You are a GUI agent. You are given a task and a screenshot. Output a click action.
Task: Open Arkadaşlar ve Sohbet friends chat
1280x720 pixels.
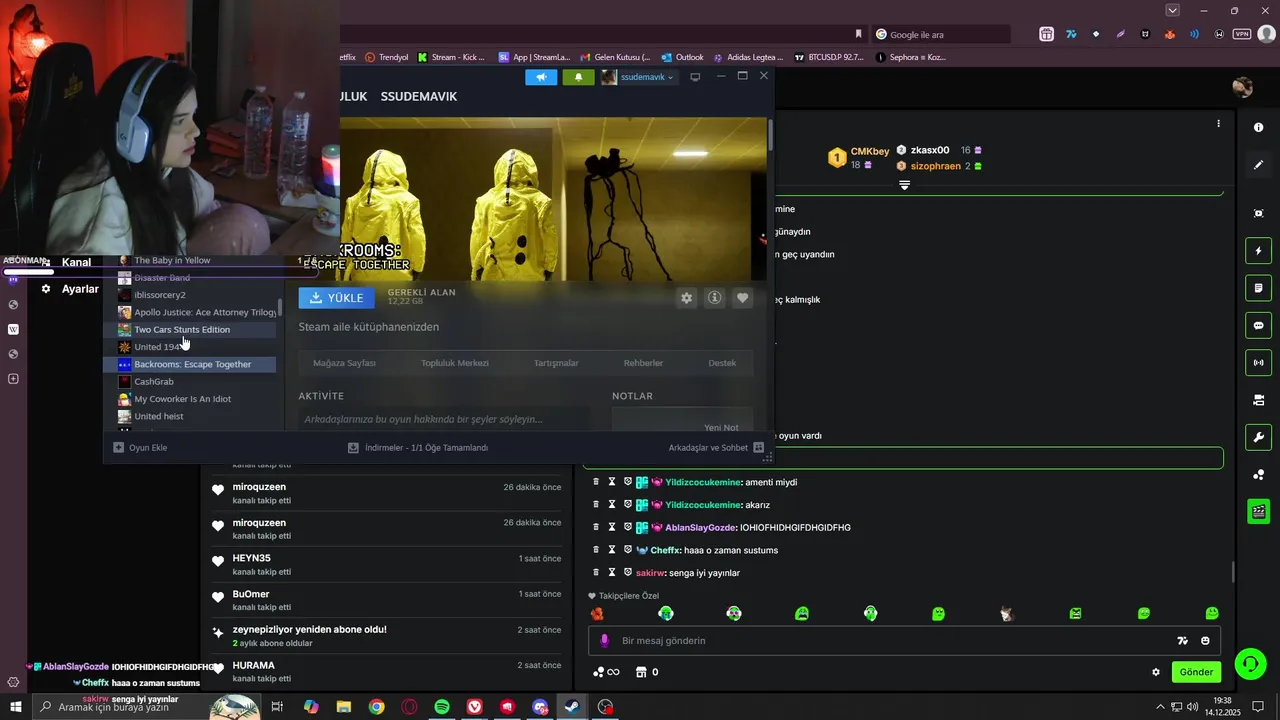coord(716,448)
